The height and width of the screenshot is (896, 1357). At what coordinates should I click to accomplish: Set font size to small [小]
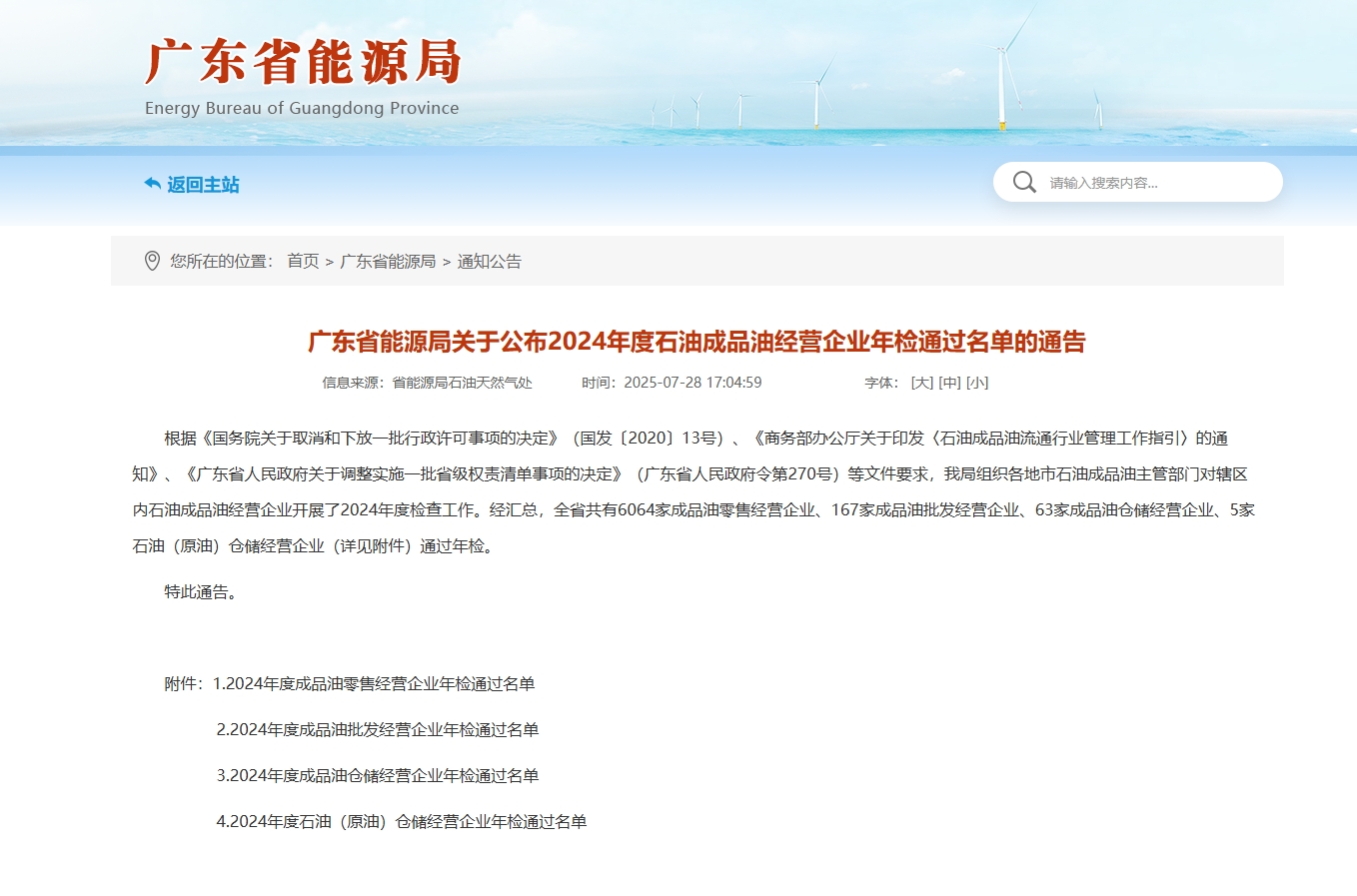[x=977, y=383]
